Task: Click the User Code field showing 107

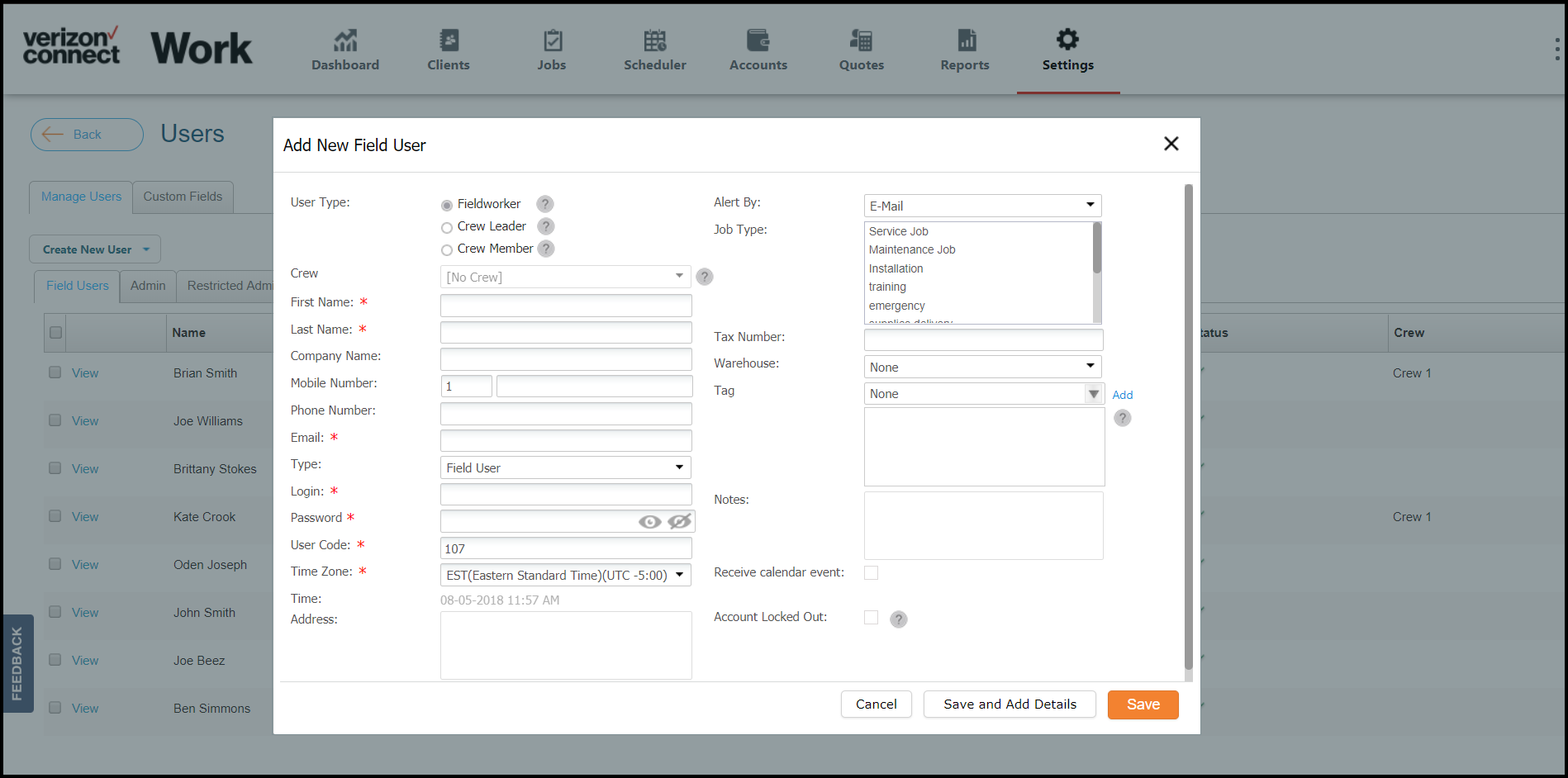Action: pyautogui.click(x=566, y=548)
